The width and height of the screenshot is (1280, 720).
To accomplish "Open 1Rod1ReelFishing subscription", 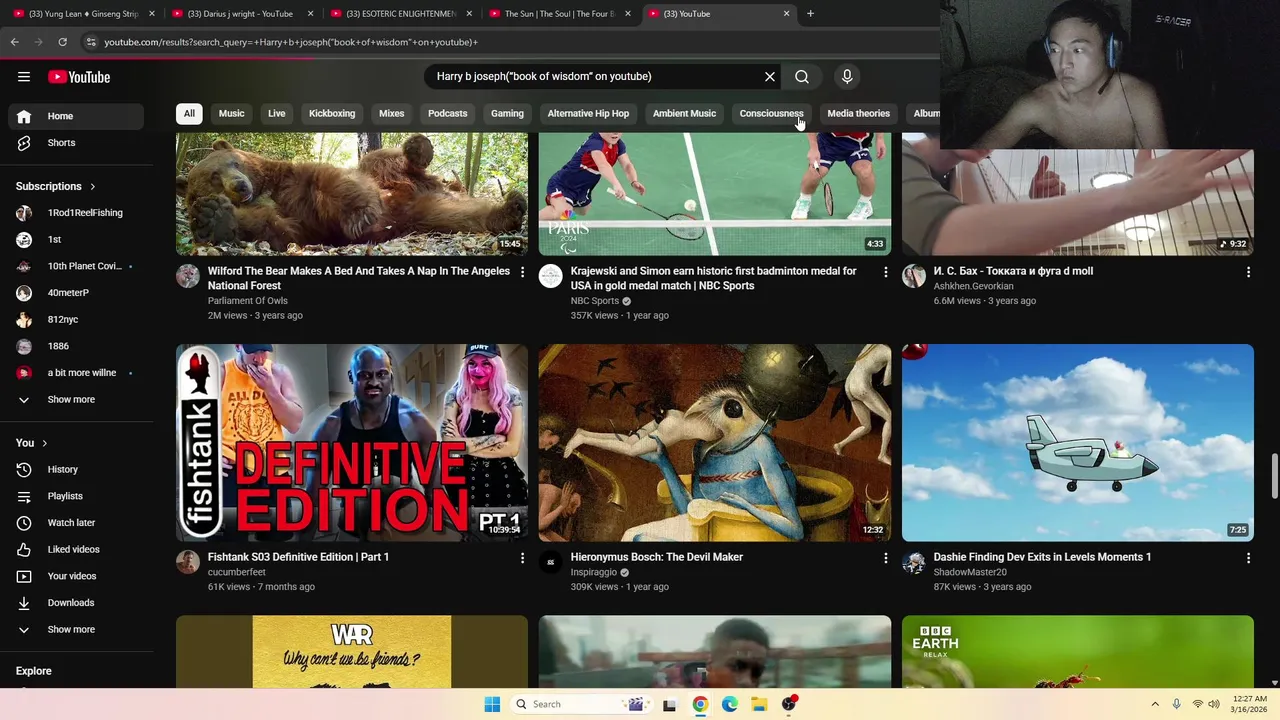I will pos(76,213).
